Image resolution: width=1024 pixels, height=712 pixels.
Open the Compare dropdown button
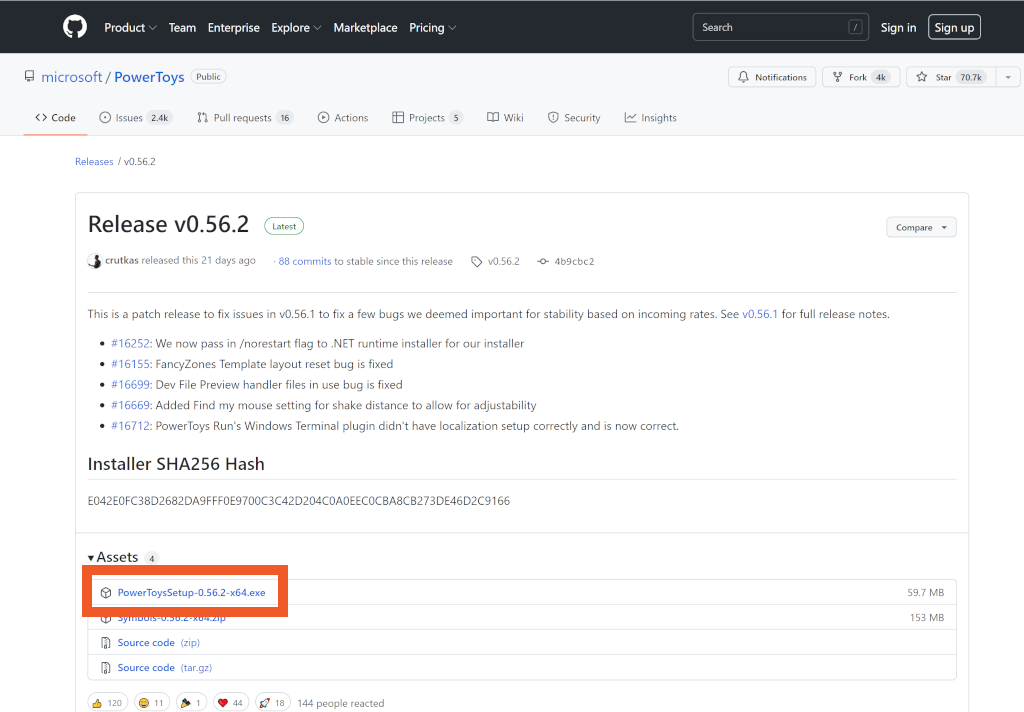coord(921,227)
